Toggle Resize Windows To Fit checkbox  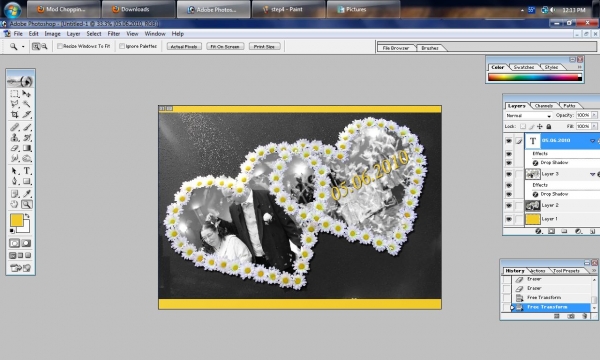(60, 46)
